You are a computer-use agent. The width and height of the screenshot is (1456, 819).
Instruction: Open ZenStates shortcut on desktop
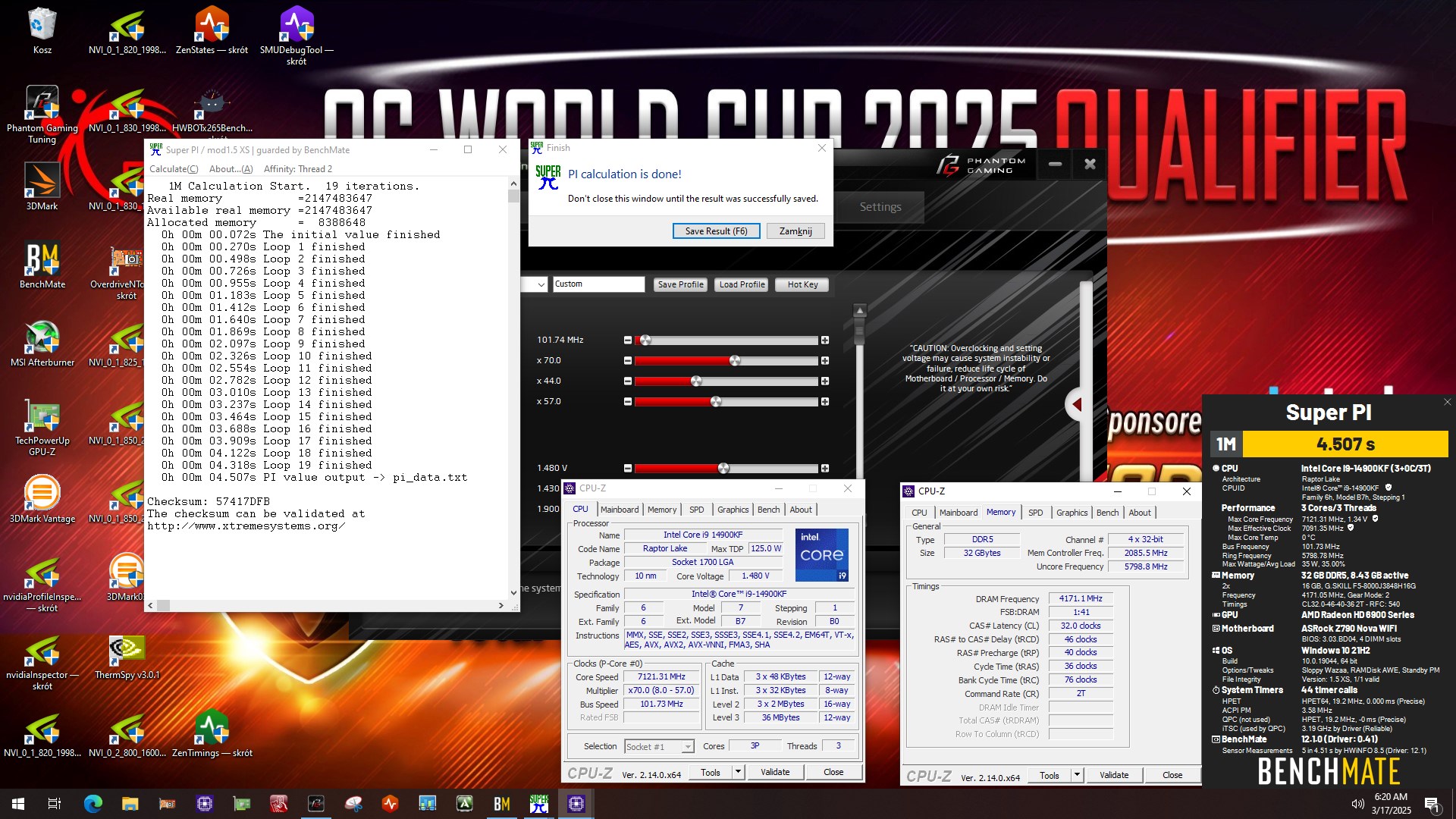coord(212,30)
